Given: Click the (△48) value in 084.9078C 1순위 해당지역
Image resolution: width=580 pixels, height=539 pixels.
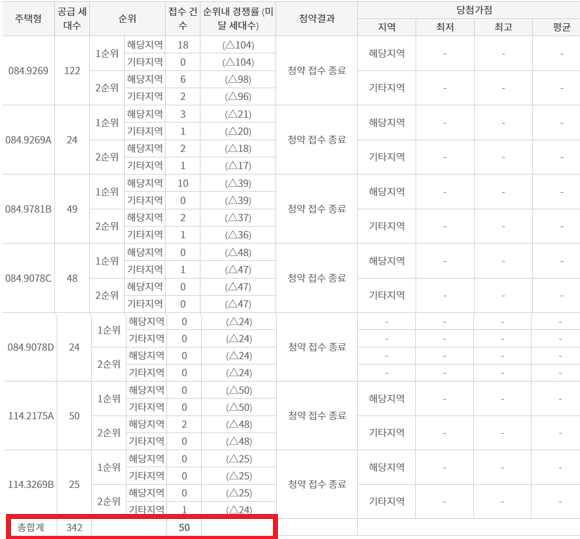Looking at the screenshot, I should 238,252.
